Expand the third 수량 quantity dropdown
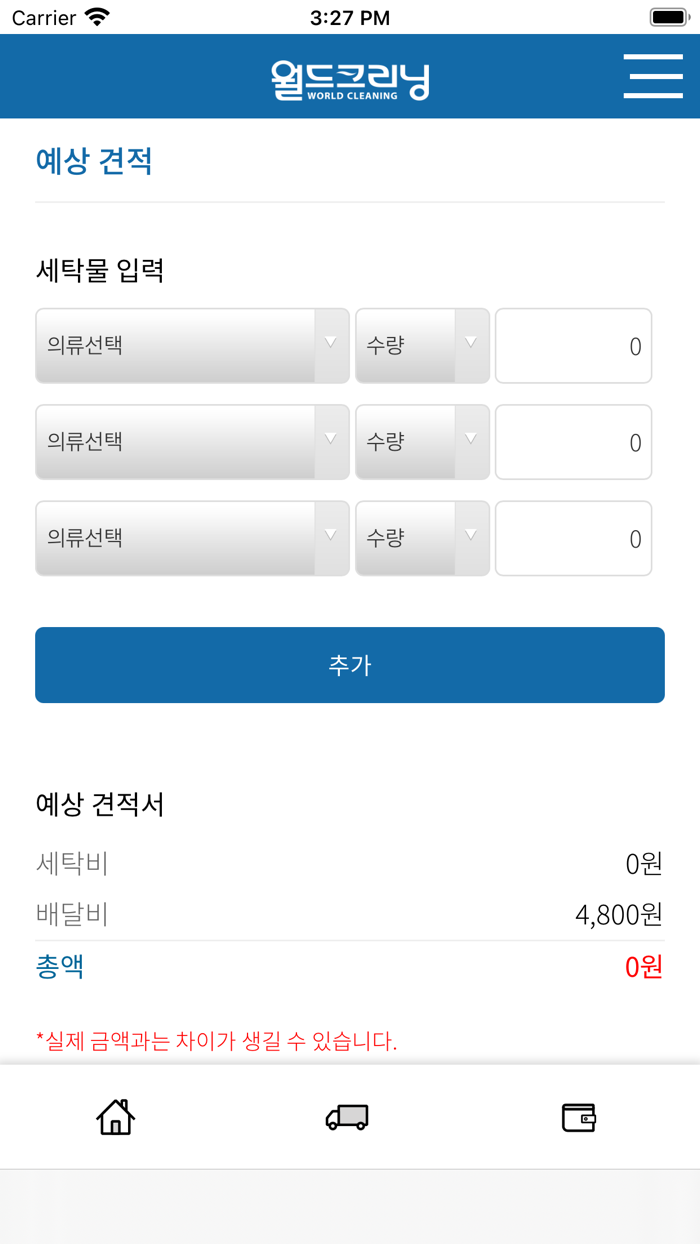This screenshot has width=700, height=1244. tap(422, 538)
